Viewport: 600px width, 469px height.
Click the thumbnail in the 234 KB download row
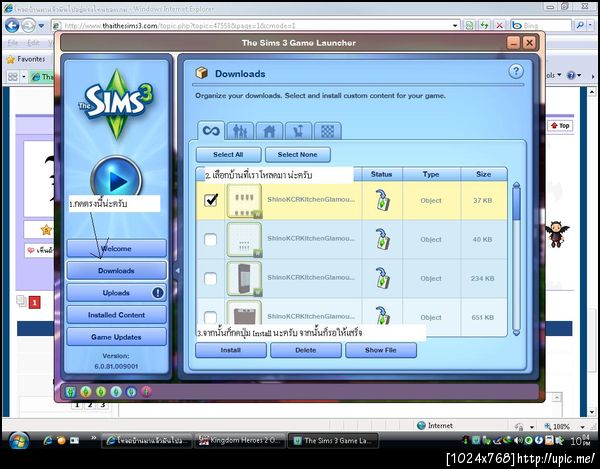245,278
